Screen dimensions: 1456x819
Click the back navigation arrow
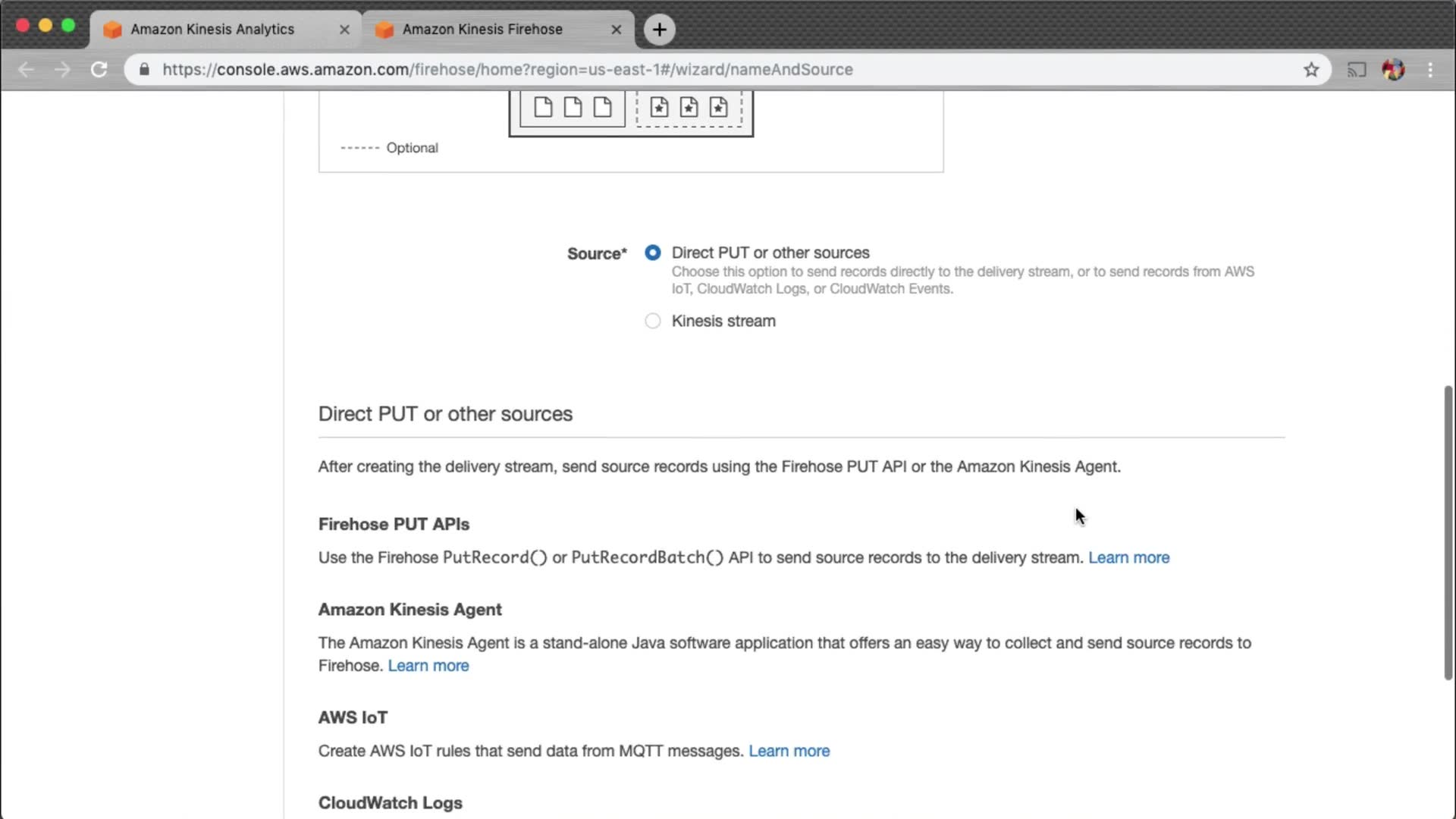(26, 70)
